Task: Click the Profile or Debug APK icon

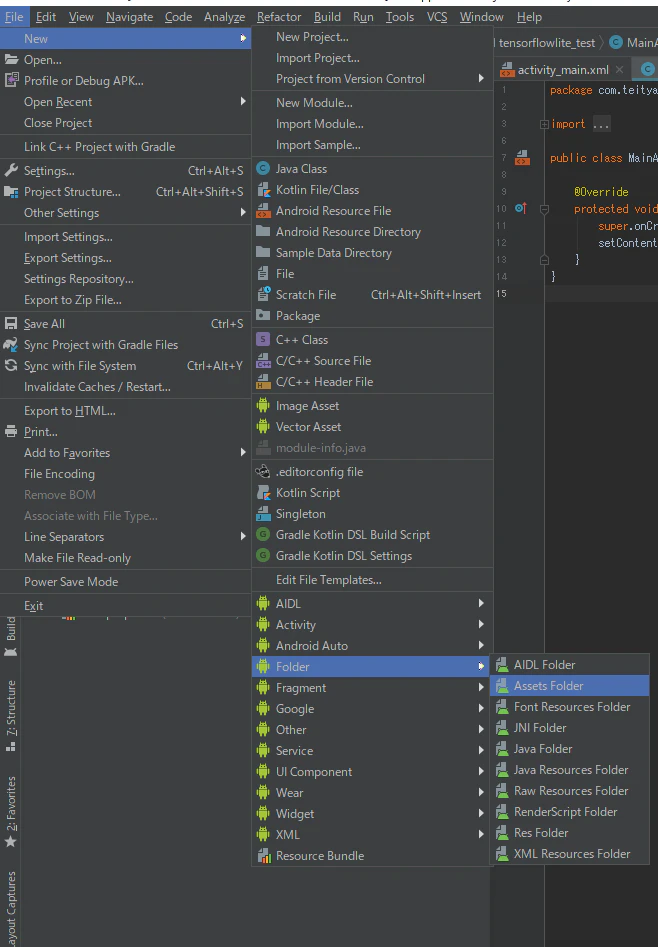Action: (11, 80)
